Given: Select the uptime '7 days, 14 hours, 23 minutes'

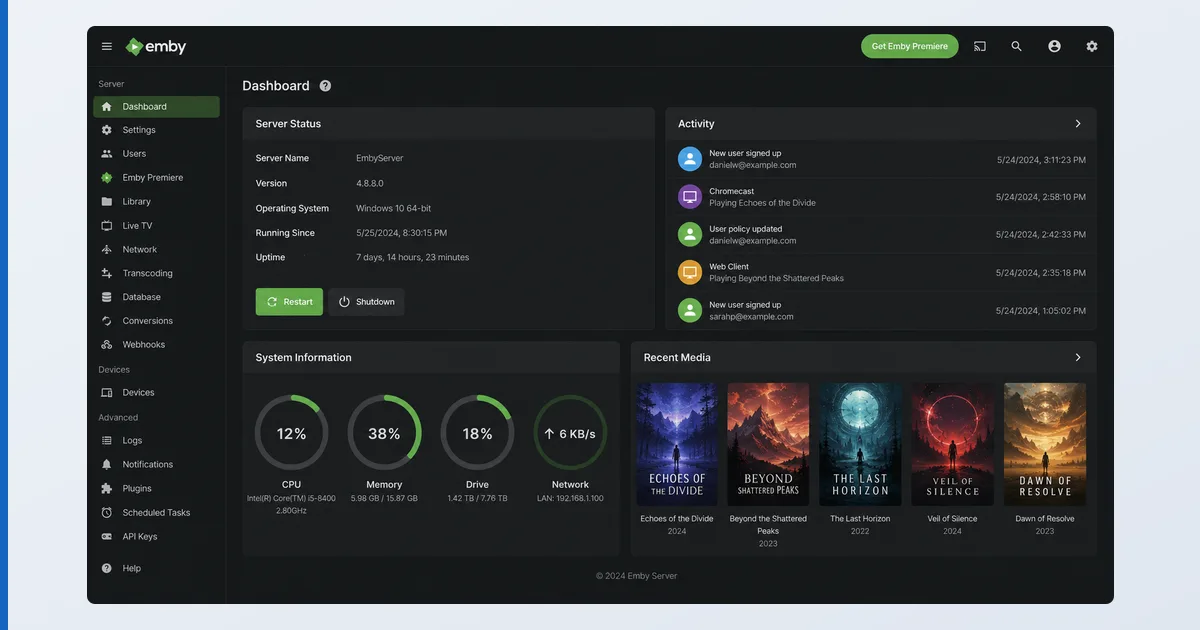Looking at the screenshot, I should pos(412,258).
